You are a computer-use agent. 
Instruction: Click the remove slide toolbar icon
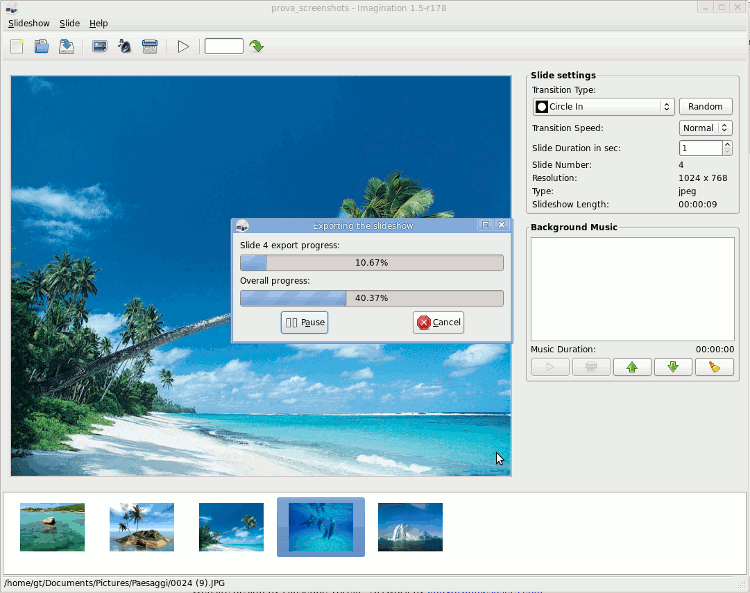(x=149, y=46)
